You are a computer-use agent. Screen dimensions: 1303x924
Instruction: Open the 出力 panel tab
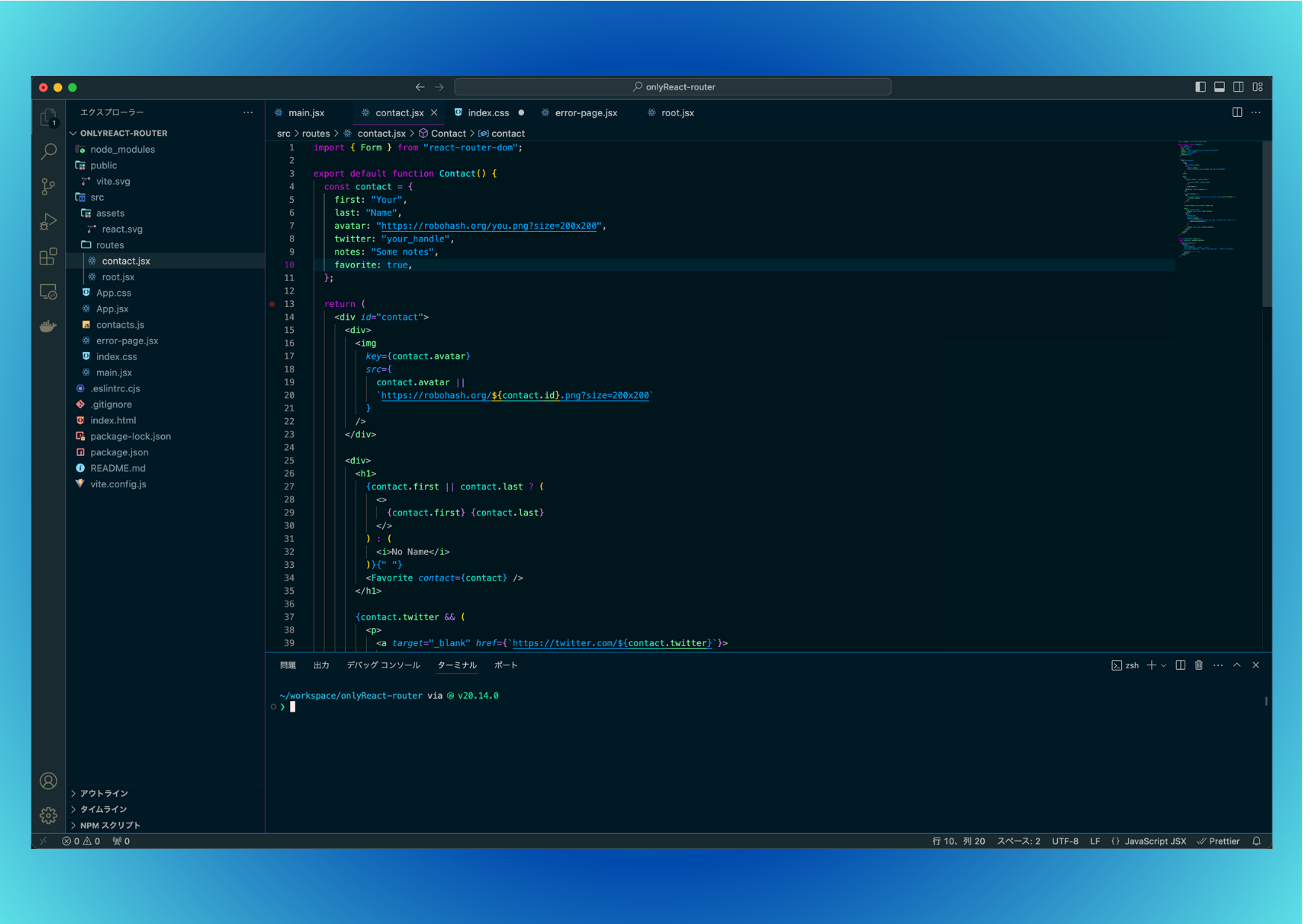tap(321, 665)
